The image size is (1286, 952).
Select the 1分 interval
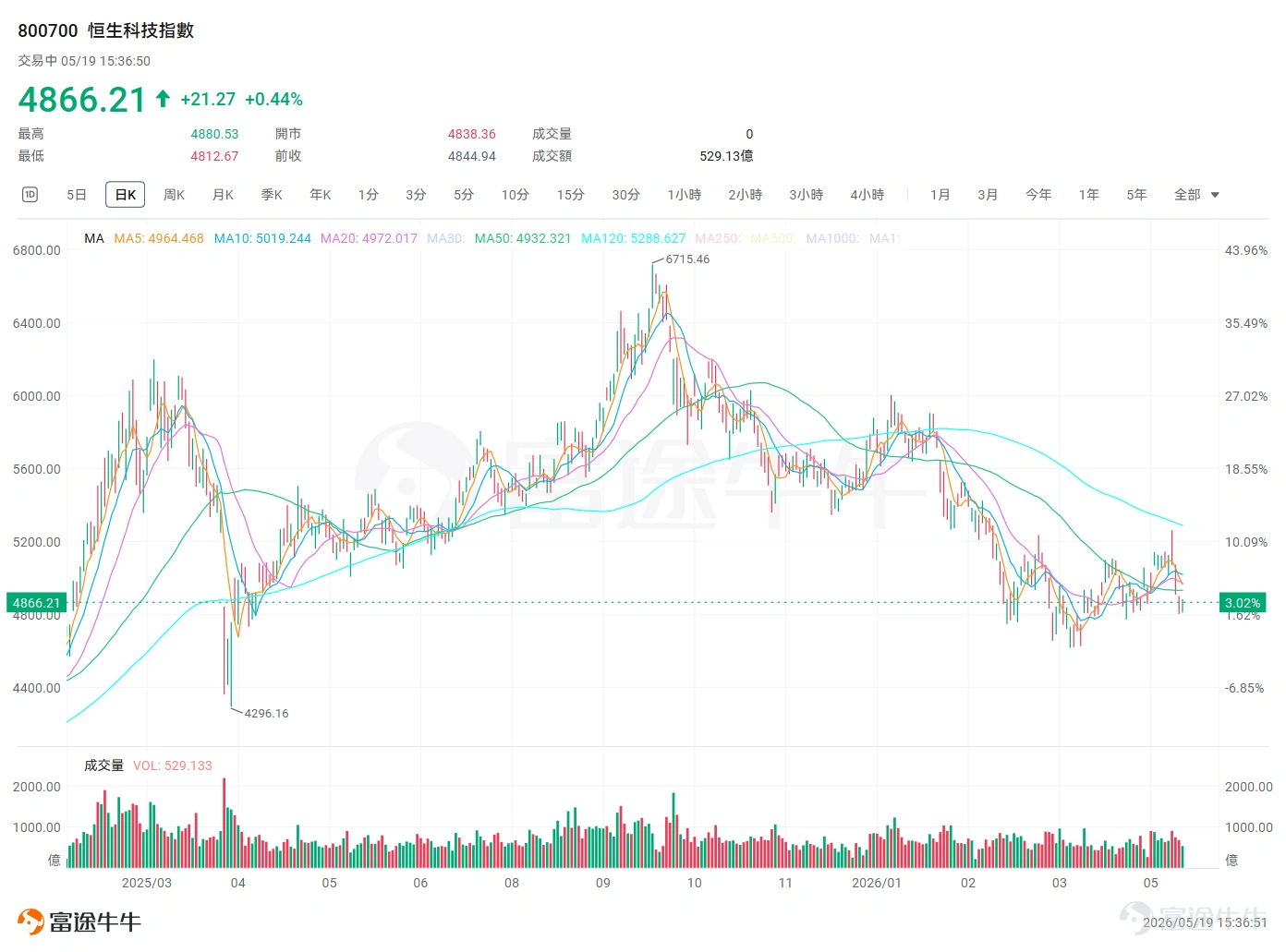click(x=369, y=195)
